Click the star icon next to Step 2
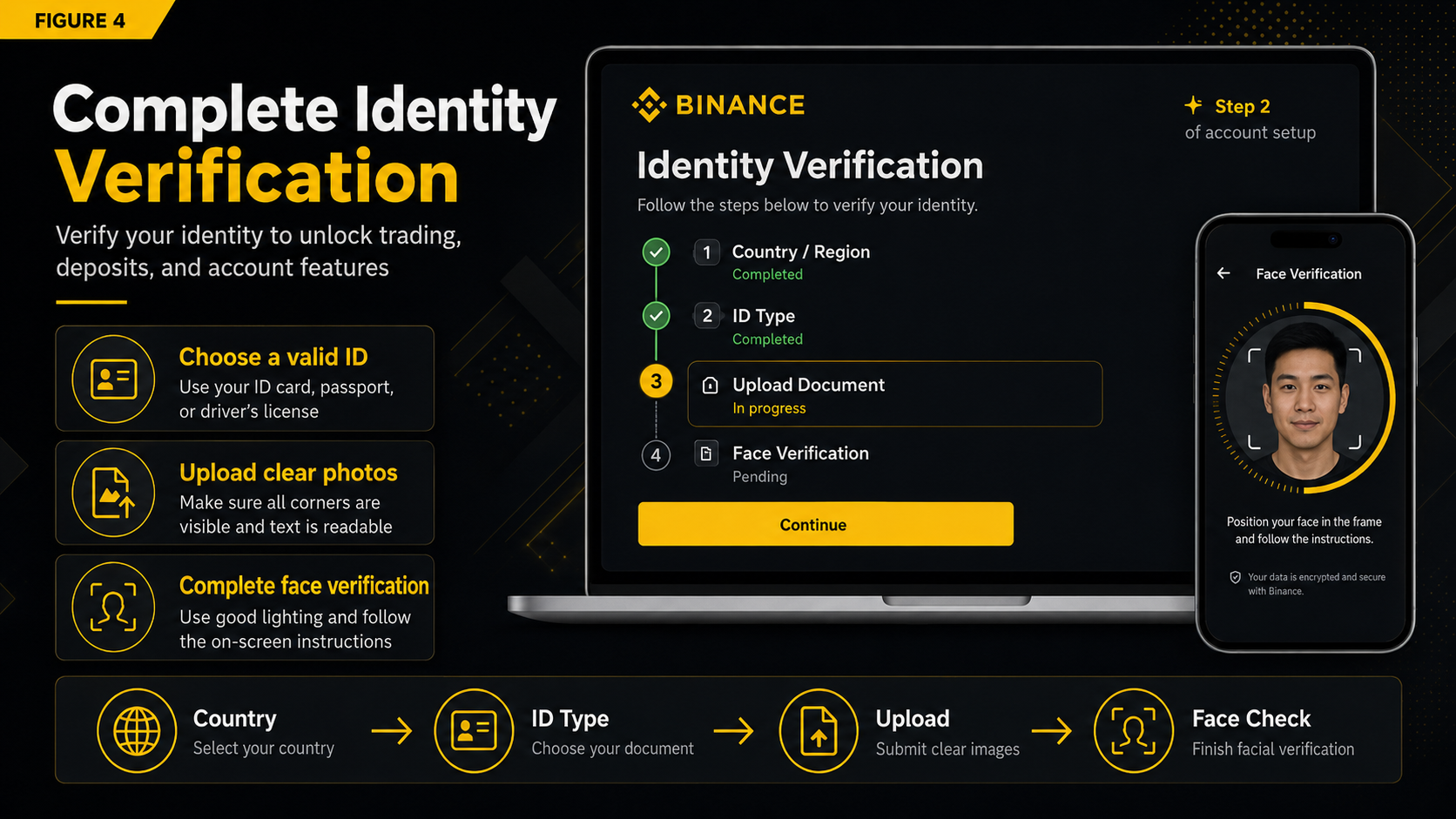1456x819 pixels. (1194, 105)
